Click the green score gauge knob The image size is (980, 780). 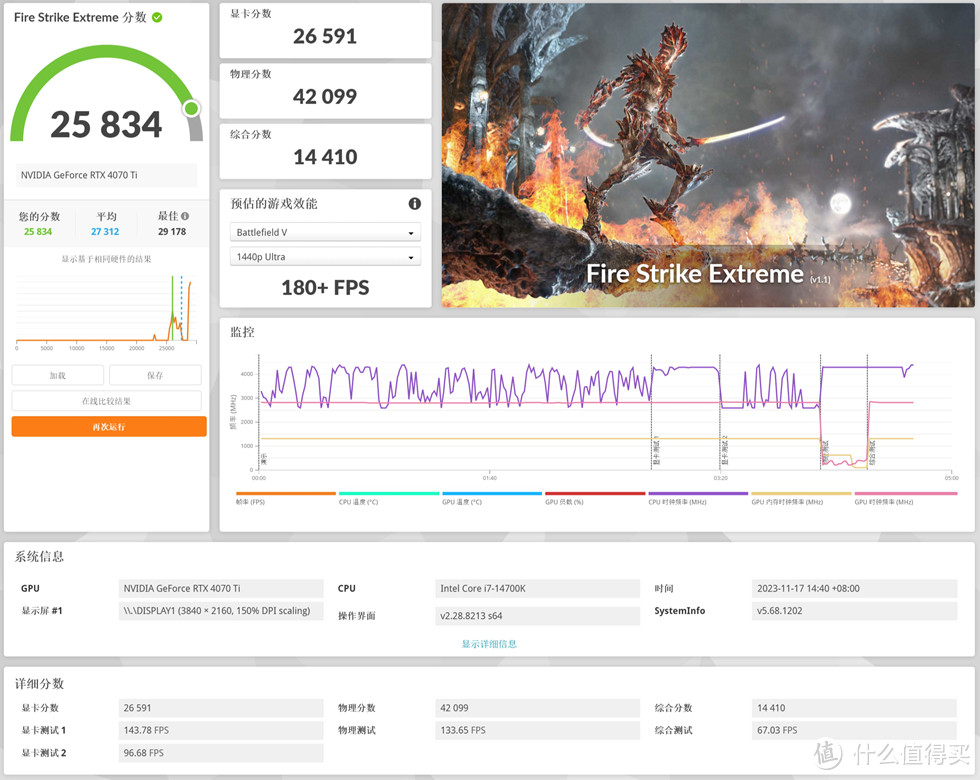(x=191, y=109)
